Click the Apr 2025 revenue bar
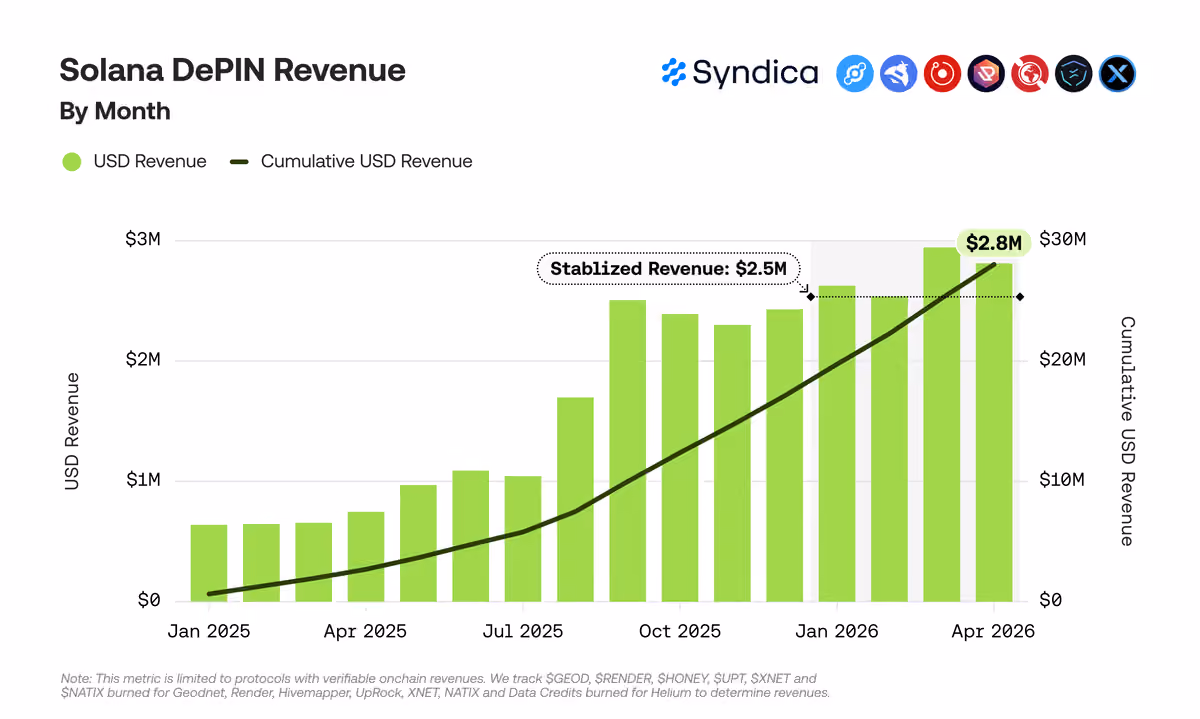 click(366, 556)
